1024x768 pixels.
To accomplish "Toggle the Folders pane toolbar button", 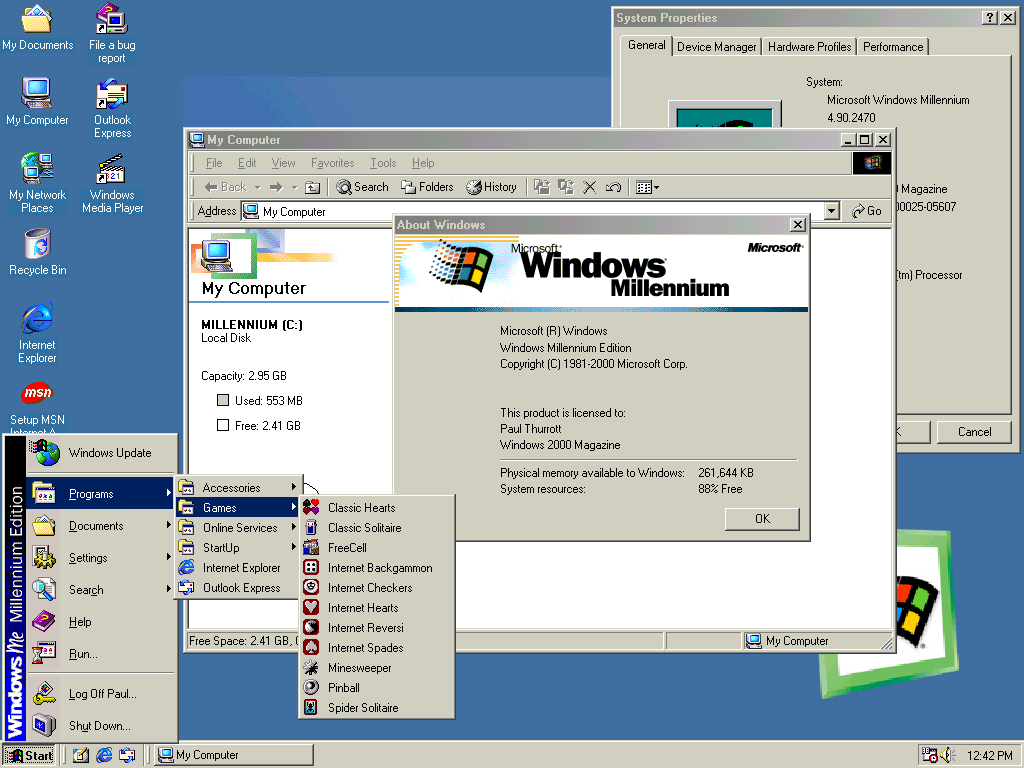I will tap(427, 187).
